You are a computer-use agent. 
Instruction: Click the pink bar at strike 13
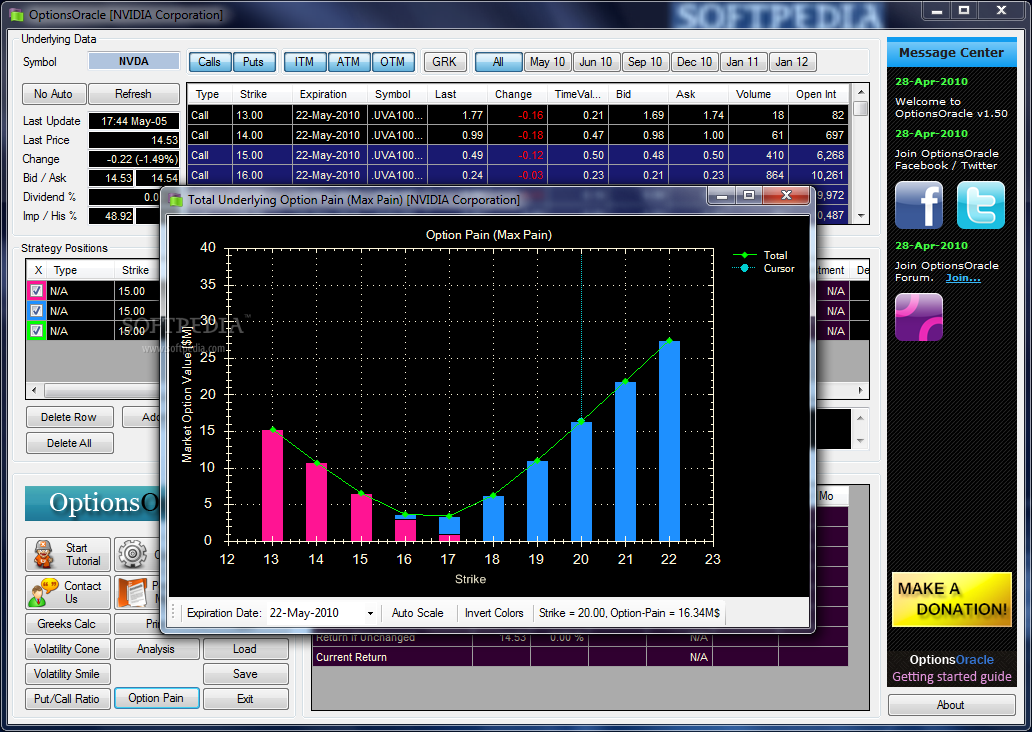[x=272, y=485]
